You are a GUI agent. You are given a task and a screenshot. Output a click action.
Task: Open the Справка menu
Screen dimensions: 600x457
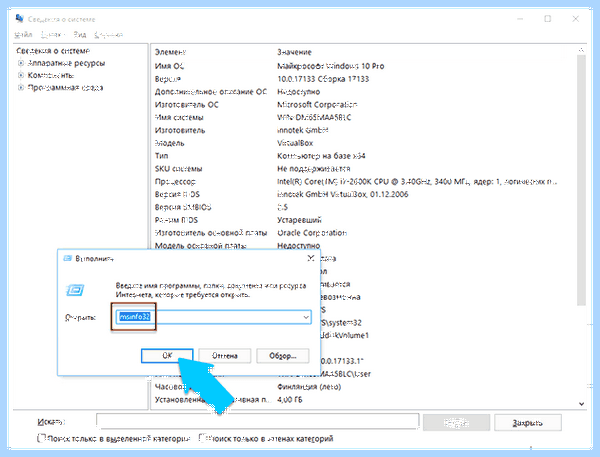[x=109, y=35]
